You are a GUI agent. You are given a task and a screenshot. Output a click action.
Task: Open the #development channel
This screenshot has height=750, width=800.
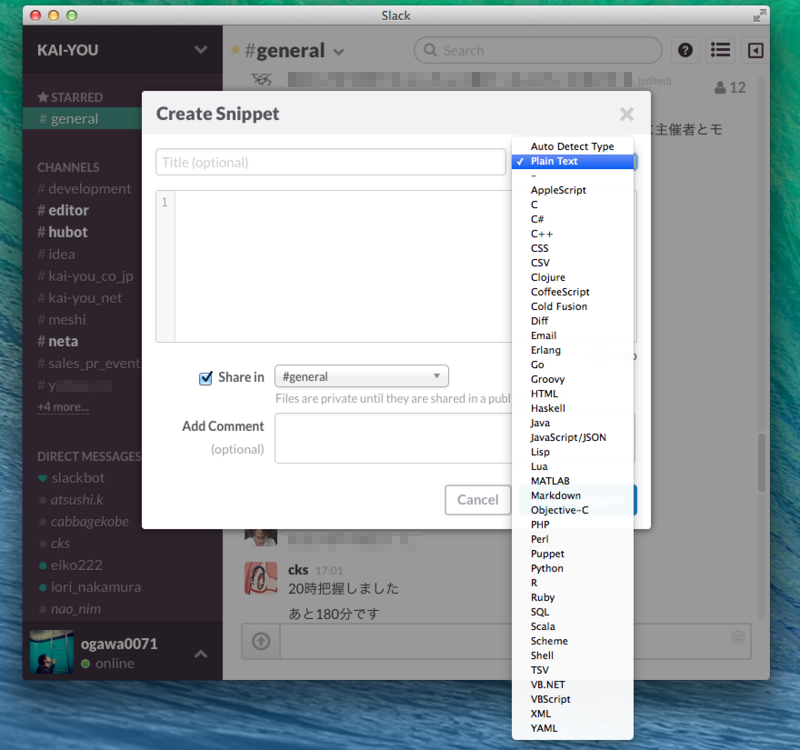(x=84, y=189)
